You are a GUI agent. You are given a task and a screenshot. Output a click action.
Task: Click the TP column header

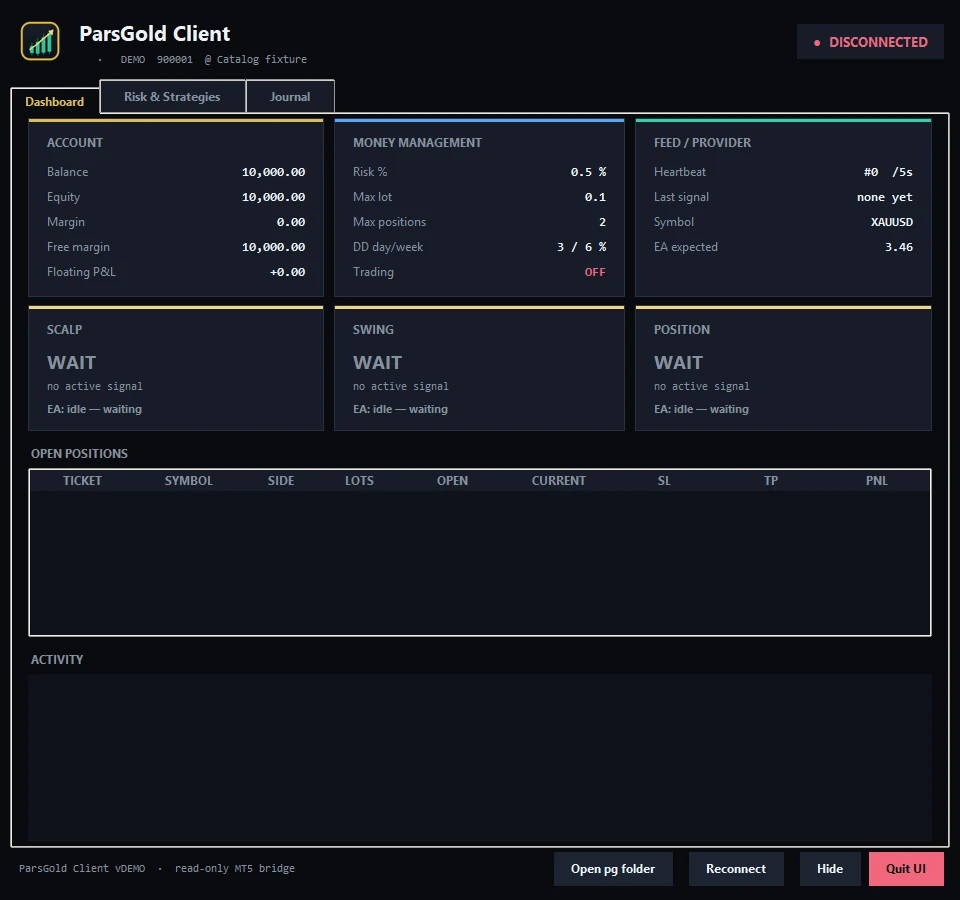(x=771, y=481)
